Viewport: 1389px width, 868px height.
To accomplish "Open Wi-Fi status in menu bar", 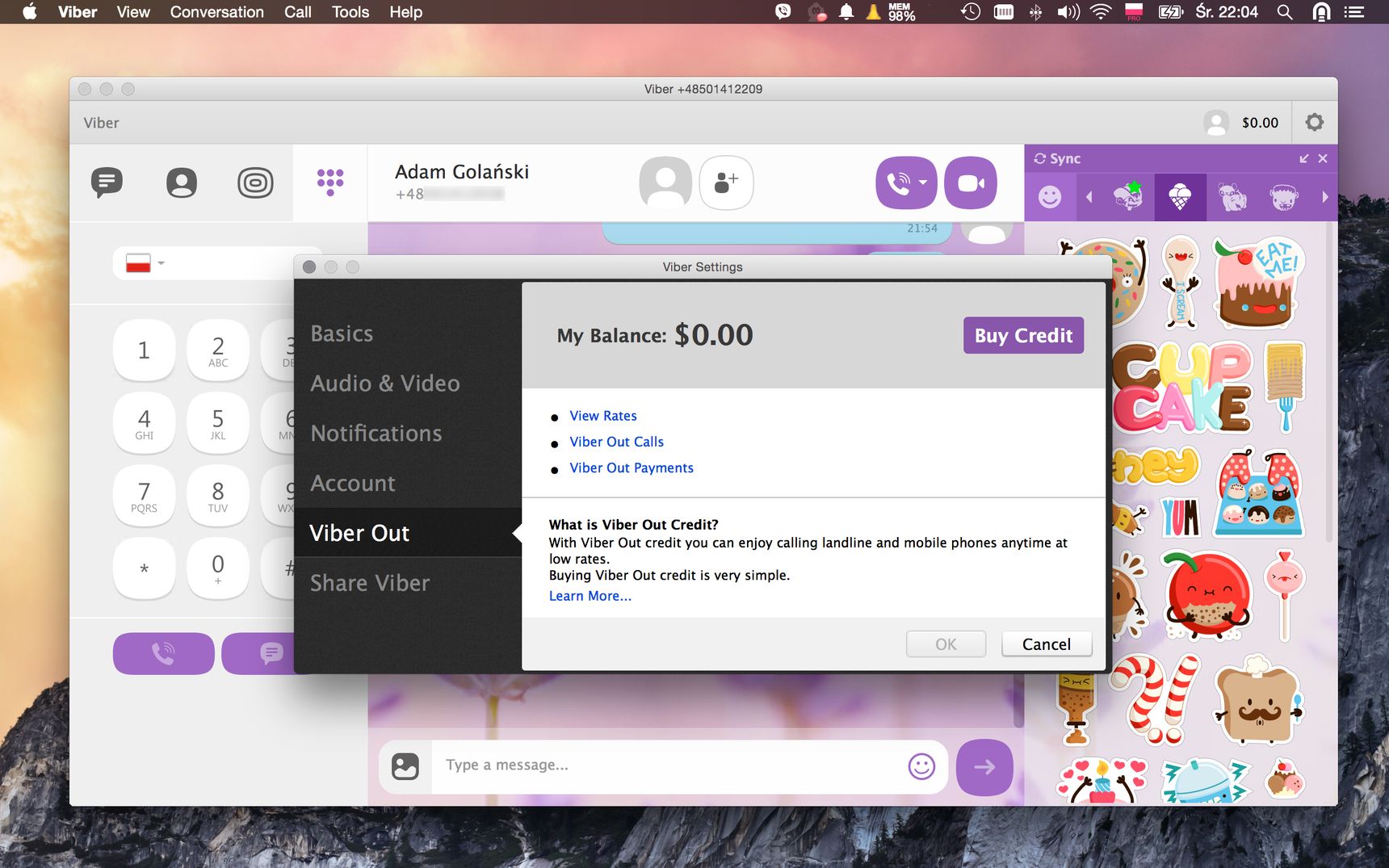I will click(1101, 12).
